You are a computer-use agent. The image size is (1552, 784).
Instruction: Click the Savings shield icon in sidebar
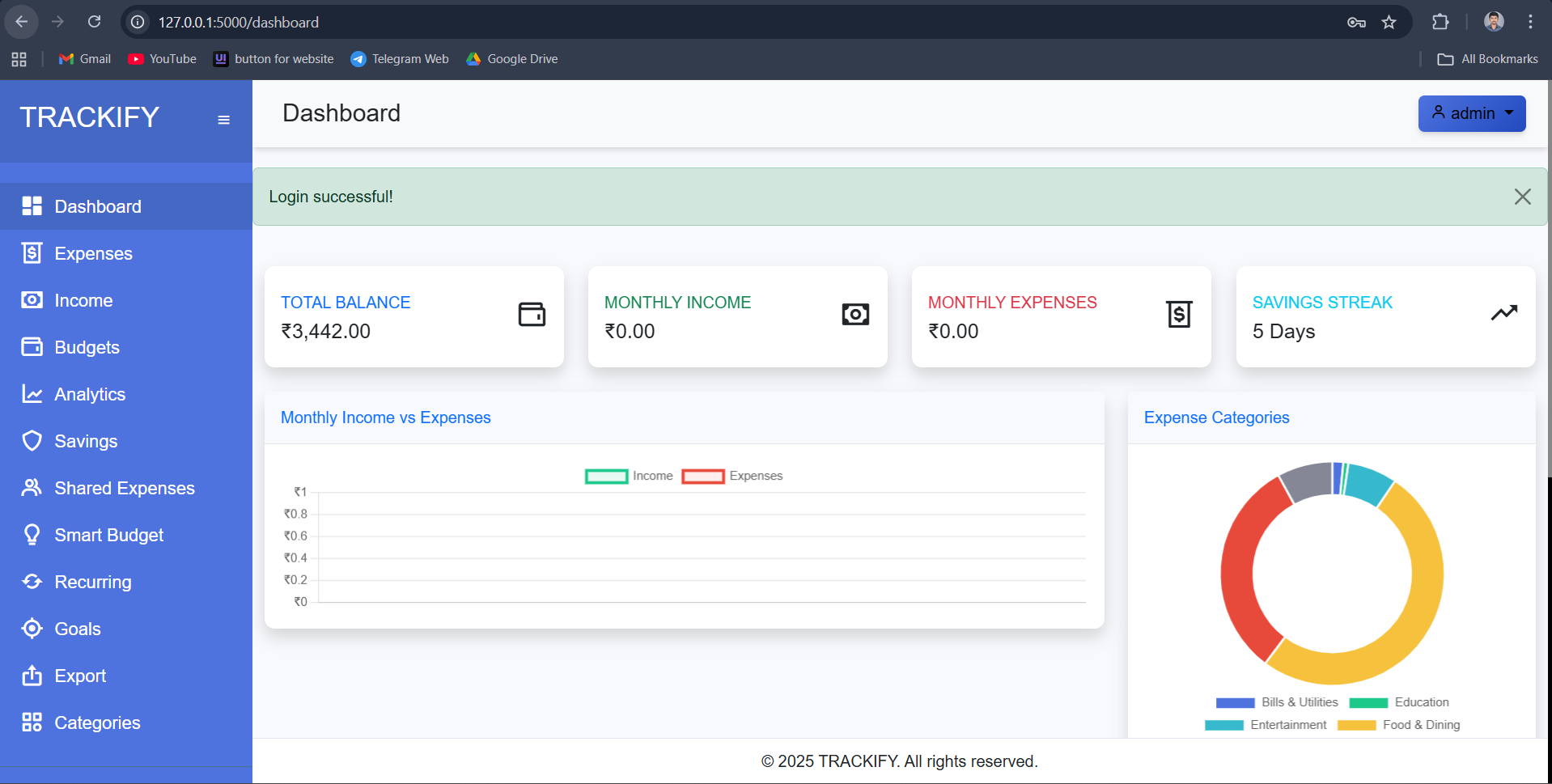tap(32, 441)
